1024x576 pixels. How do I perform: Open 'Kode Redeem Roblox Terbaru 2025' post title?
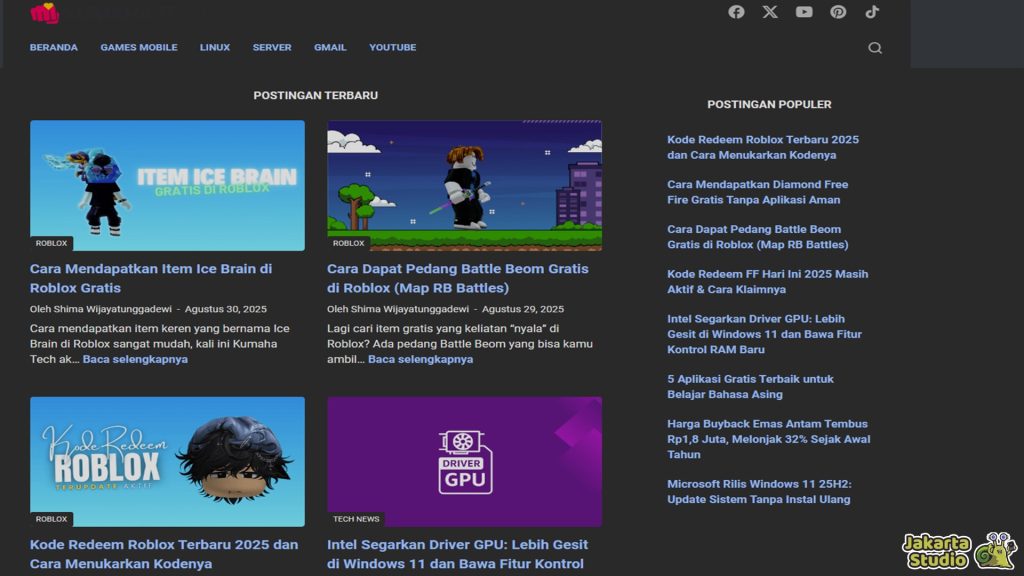pos(164,554)
